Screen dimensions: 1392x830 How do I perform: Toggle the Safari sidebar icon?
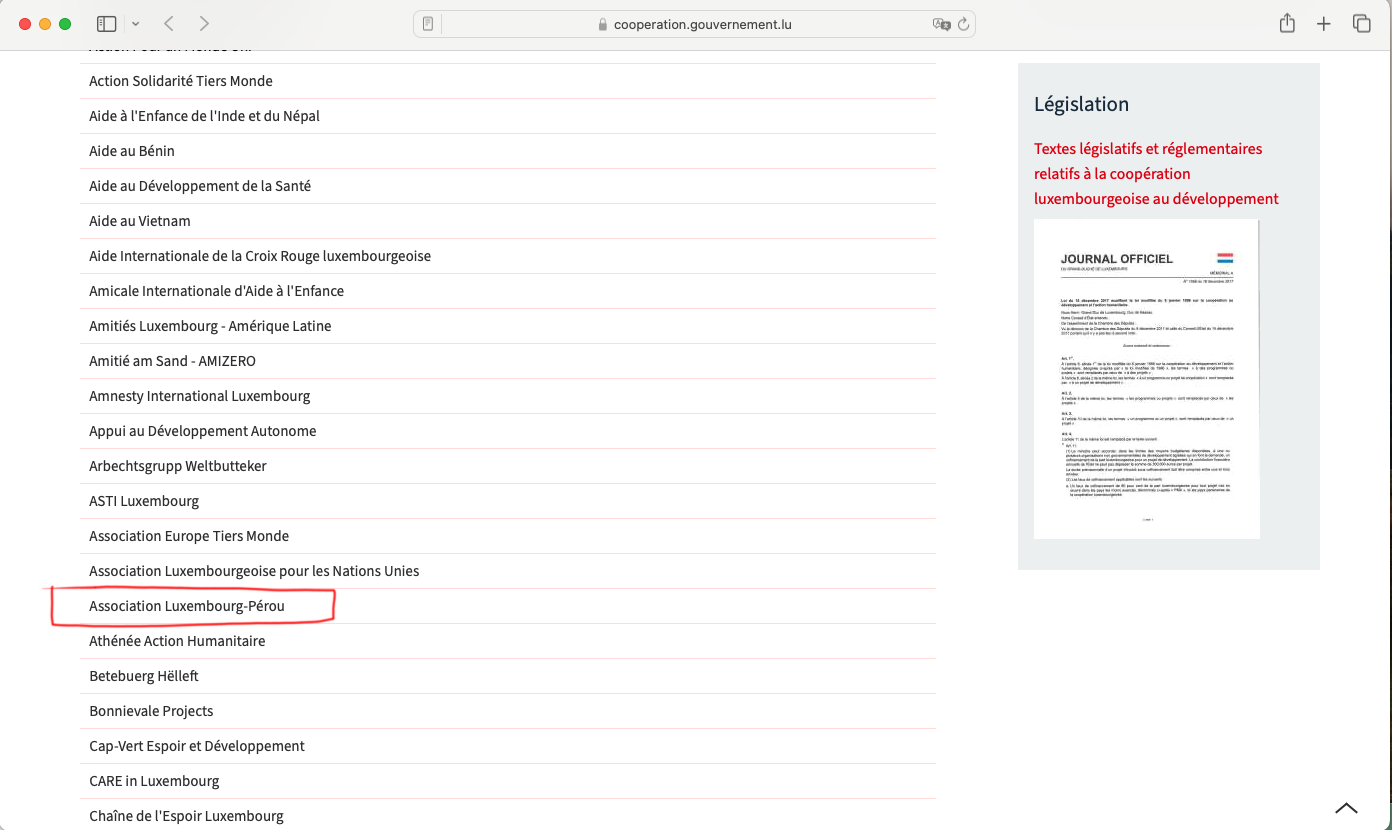pyautogui.click(x=106, y=23)
